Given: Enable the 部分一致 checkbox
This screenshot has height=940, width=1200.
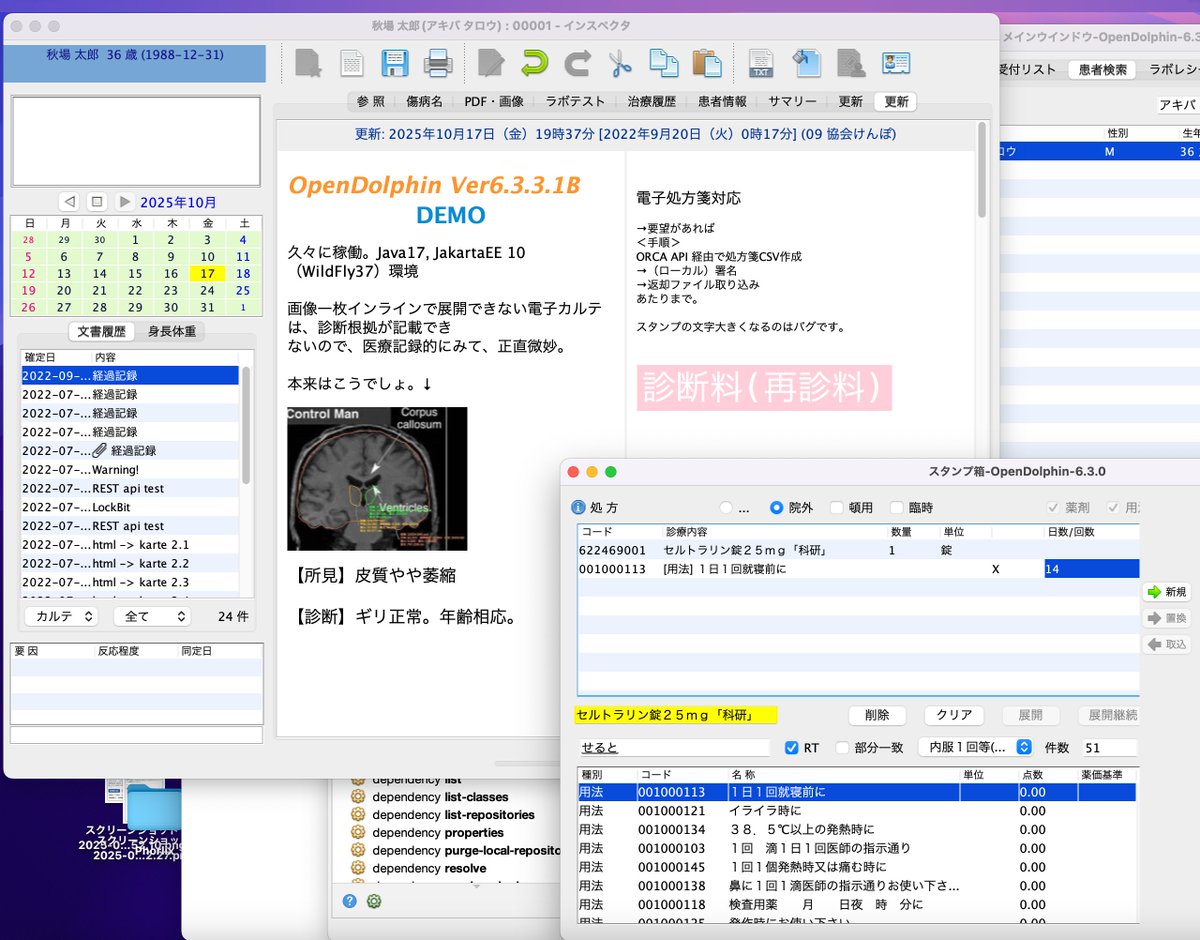Looking at the screenshot, I should (842, 748).
